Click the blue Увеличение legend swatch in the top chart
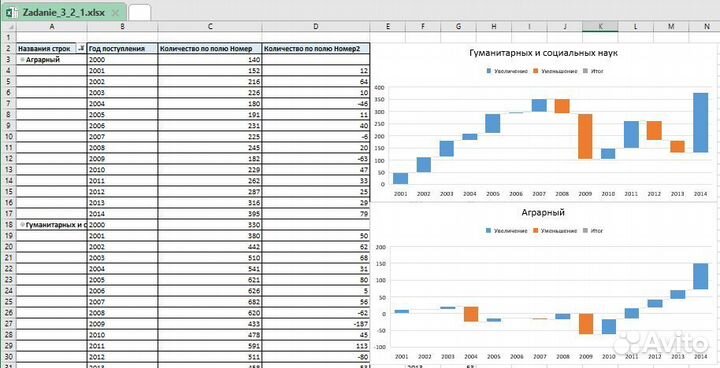This screenshot has width=720, height=368. click(x=489, y=71)
